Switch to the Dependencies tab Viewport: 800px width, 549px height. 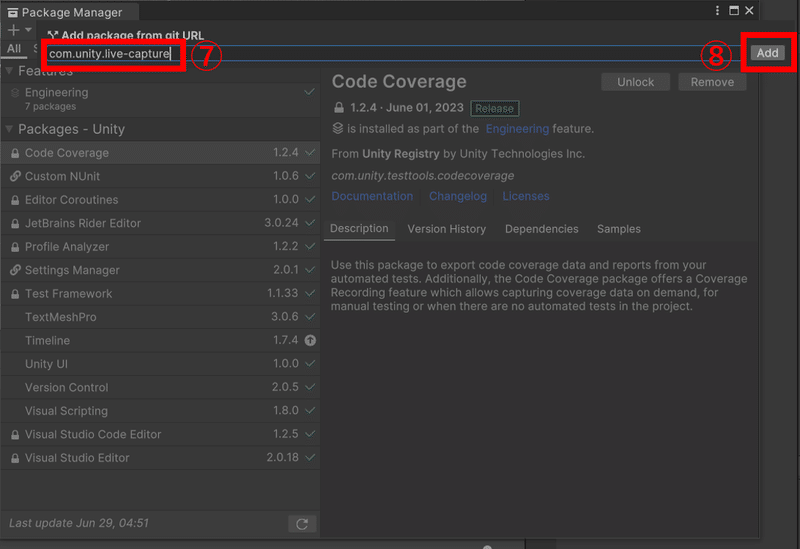[x=541, y=229]
